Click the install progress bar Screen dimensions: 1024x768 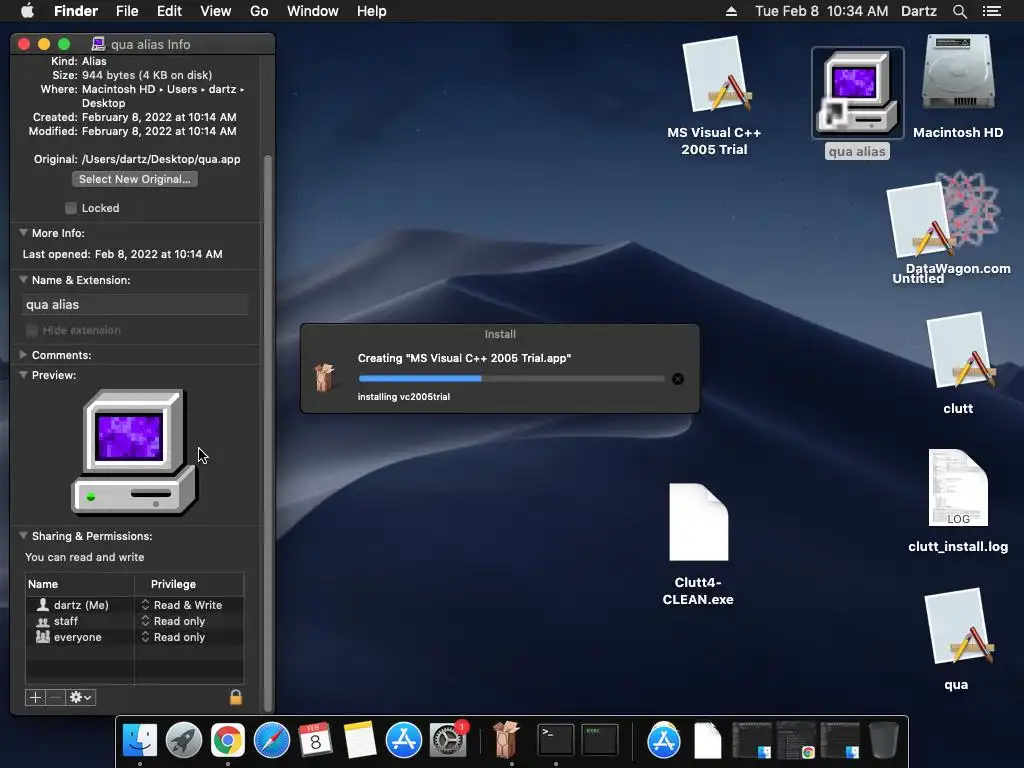click(511, 378)
